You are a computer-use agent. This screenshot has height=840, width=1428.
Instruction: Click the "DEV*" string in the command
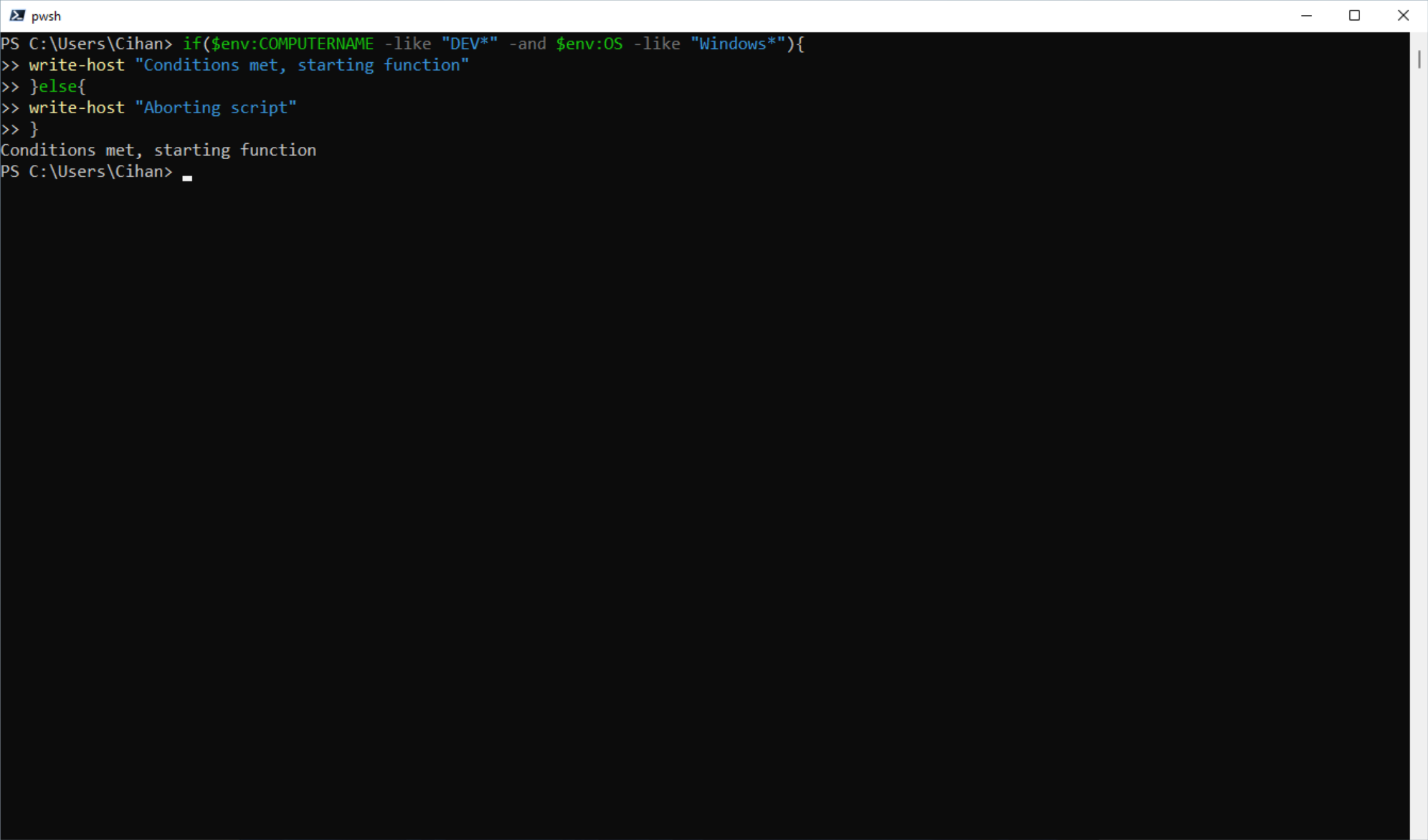469,44
